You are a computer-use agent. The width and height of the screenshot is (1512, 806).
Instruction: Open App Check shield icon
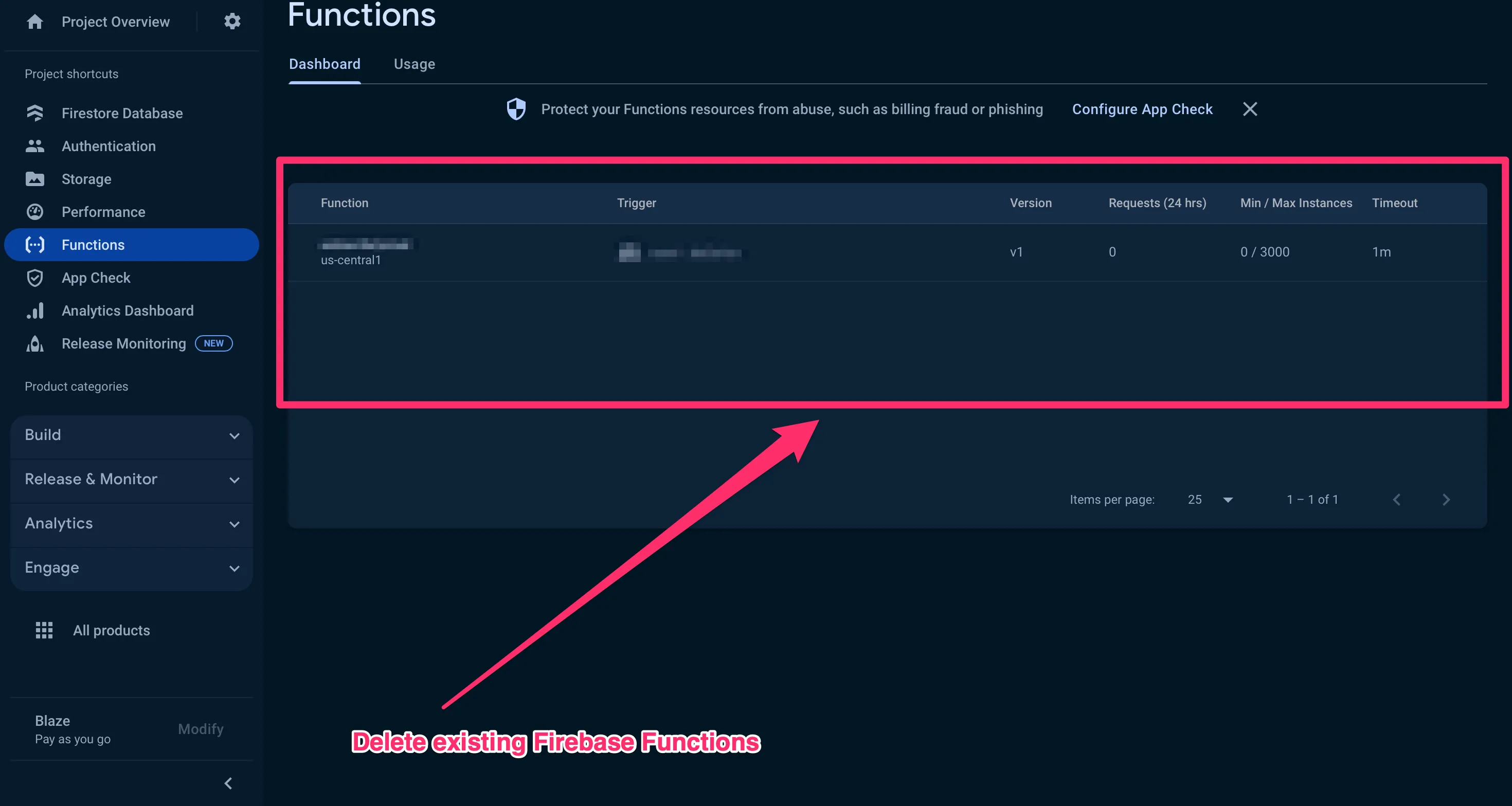35,278
